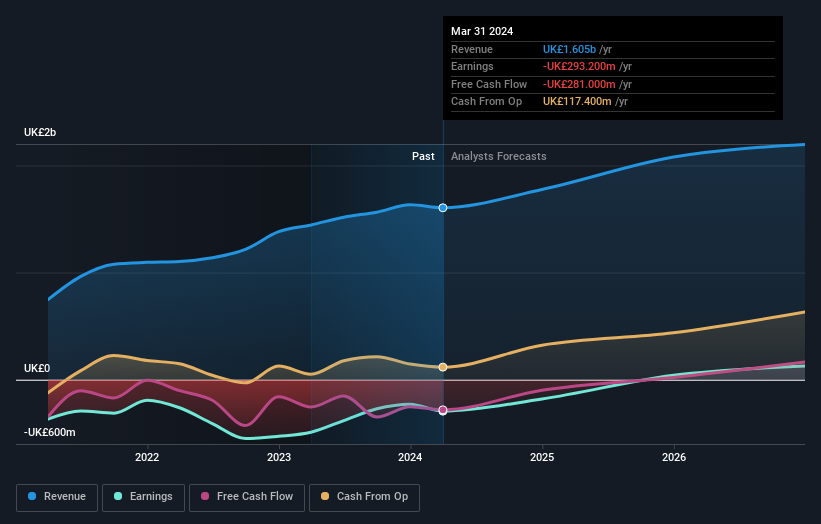Image resolution: width=821 pixels, height=524 pixels.
Task: Click the 2025 x-axis label
Action: pyautogui.click(x=542, y=457)
